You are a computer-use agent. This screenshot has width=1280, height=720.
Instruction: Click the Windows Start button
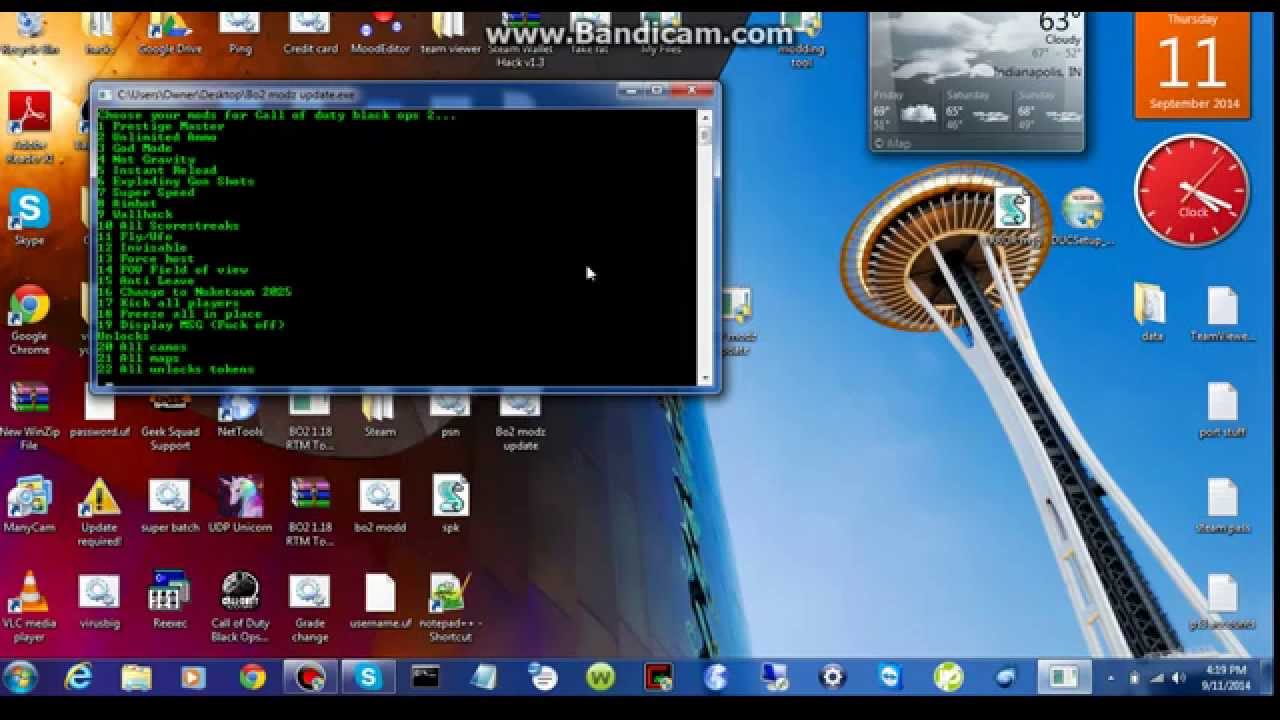pos(20,677)
